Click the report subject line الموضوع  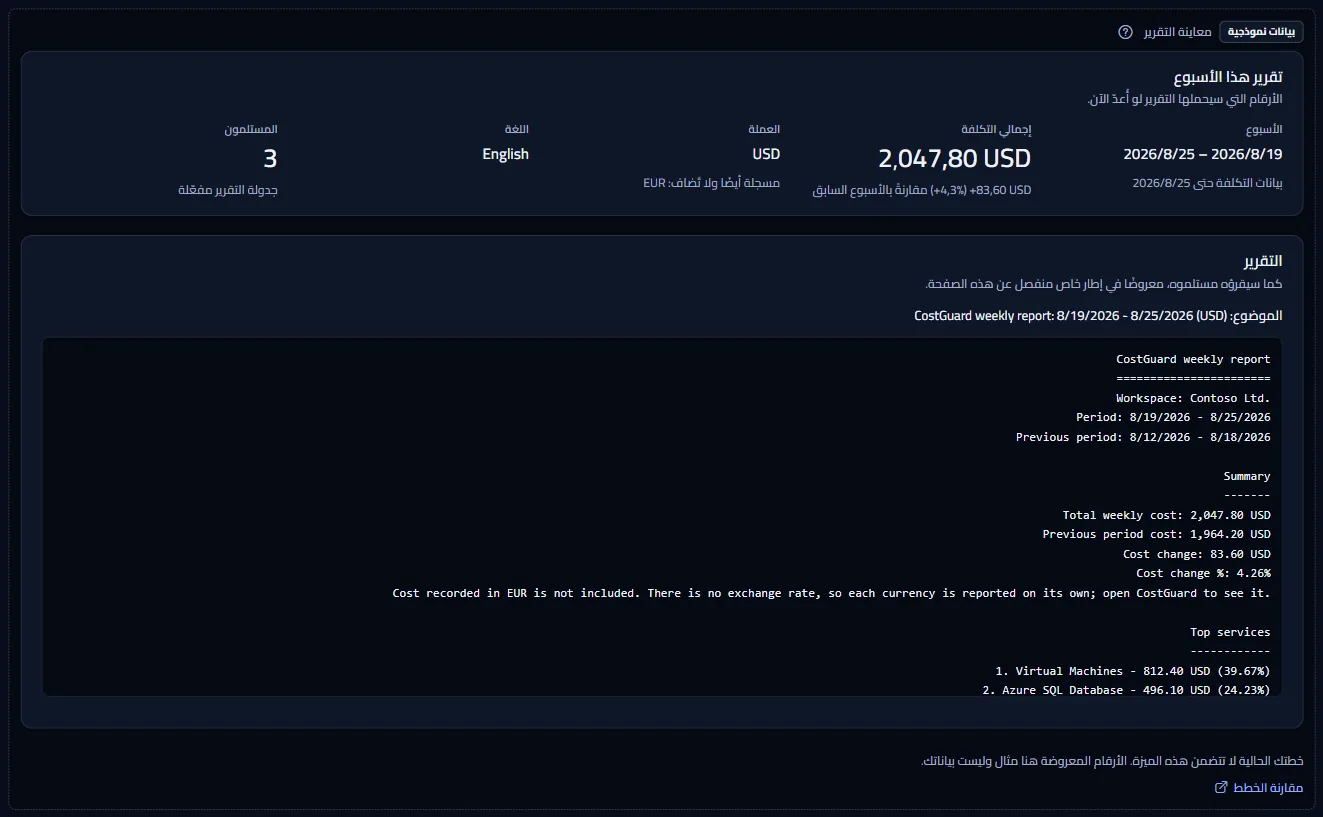1098,316
